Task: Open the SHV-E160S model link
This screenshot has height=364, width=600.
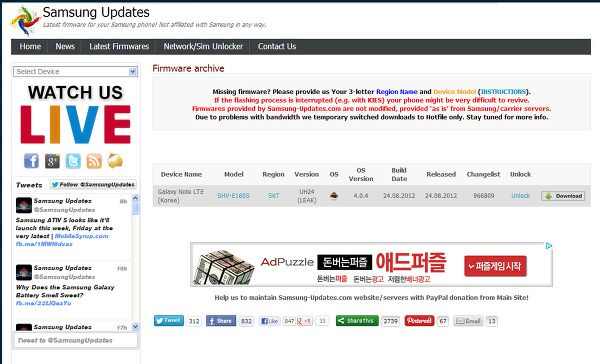Action: [x=233, y=196]
